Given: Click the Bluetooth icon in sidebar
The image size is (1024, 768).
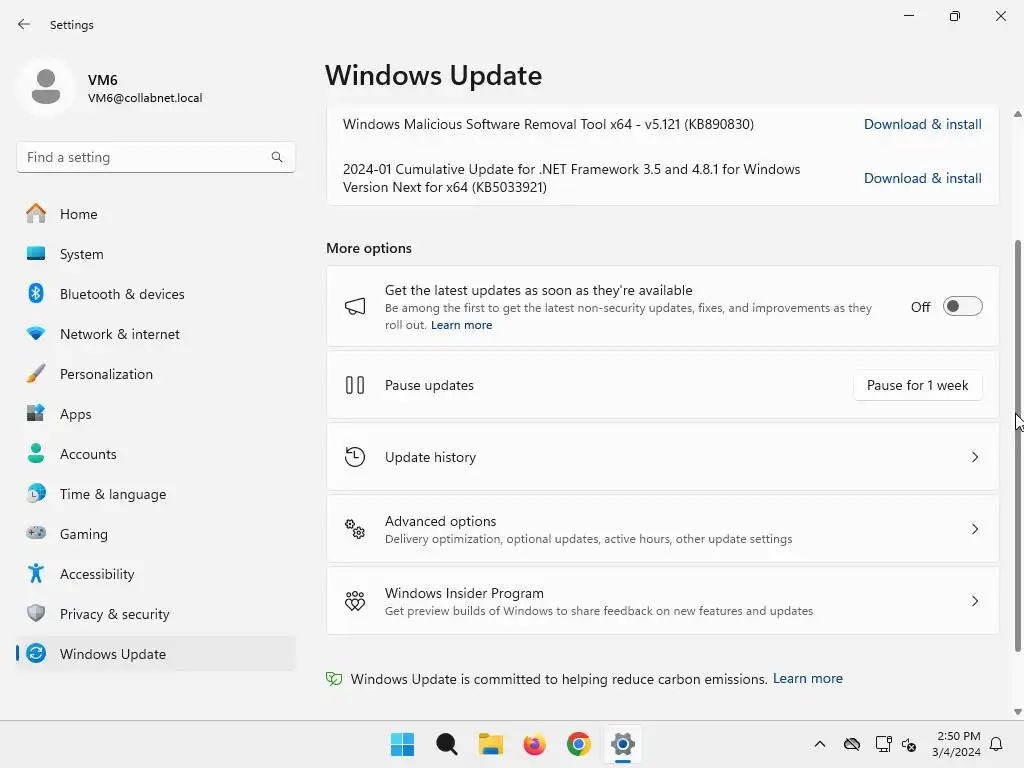Looking at the screenshot, I should (x=36, y=293).
